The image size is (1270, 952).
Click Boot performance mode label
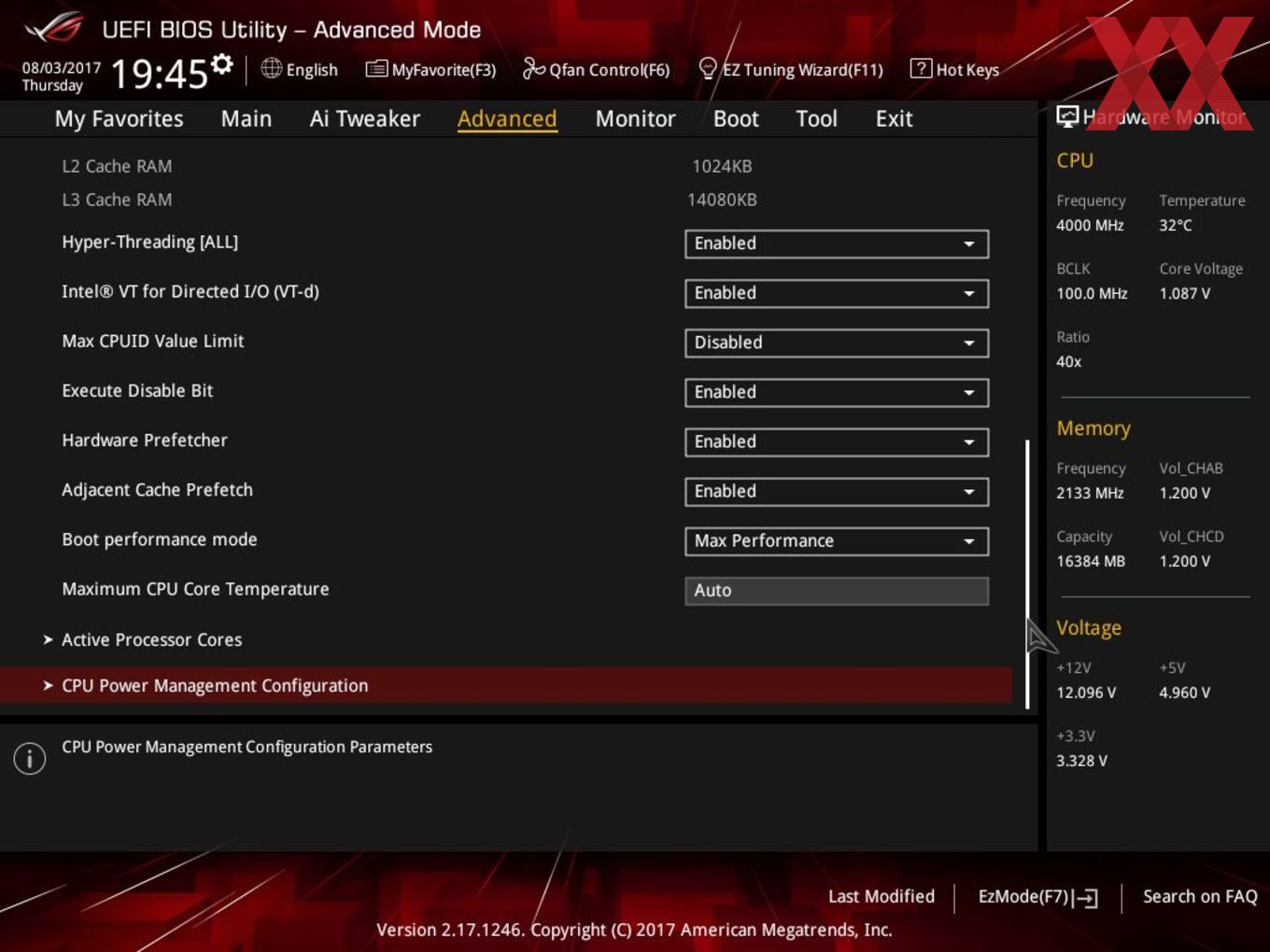coord(159,539)
